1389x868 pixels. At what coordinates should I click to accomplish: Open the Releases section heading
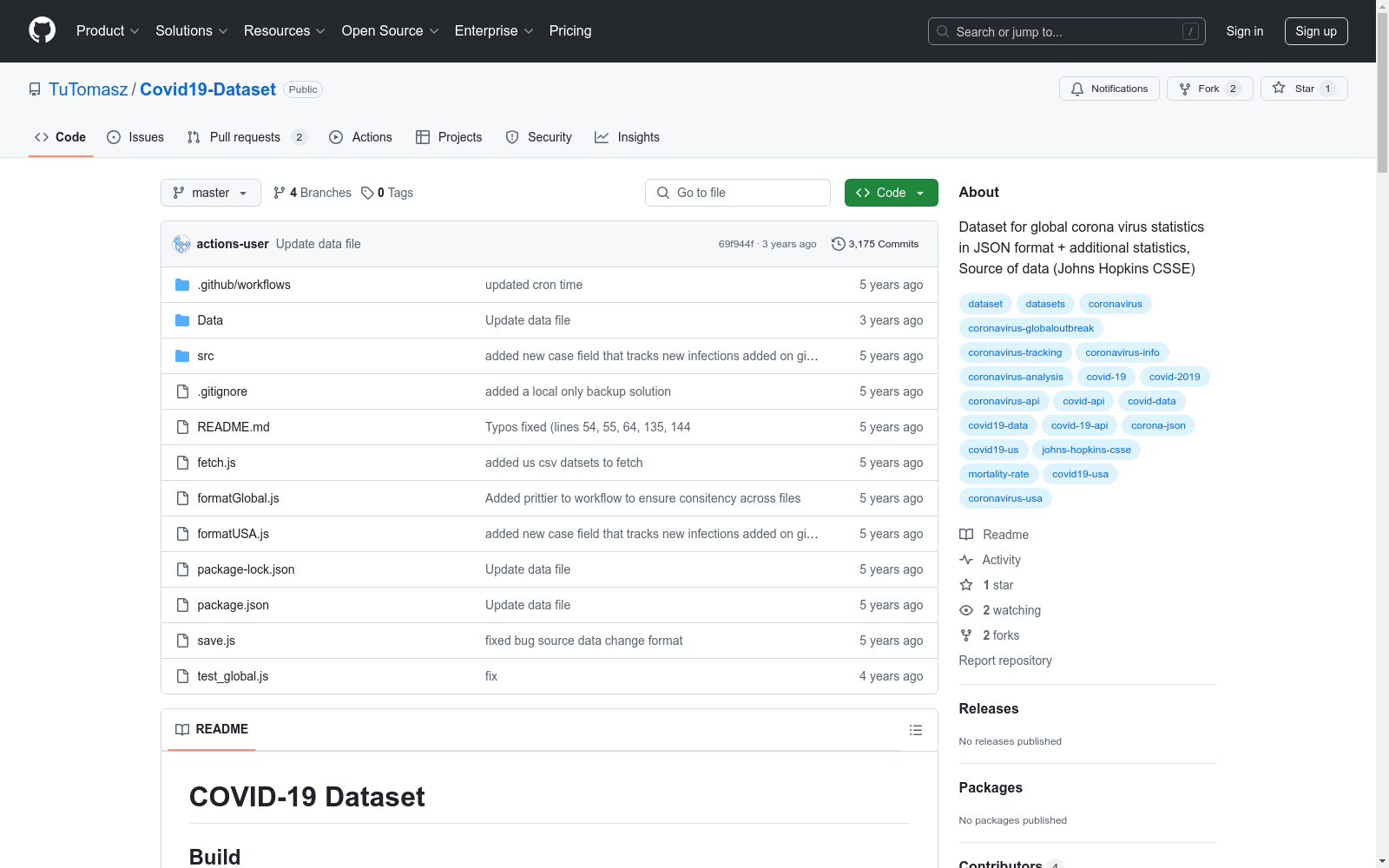pyautogui.click(x=989, y=708)
